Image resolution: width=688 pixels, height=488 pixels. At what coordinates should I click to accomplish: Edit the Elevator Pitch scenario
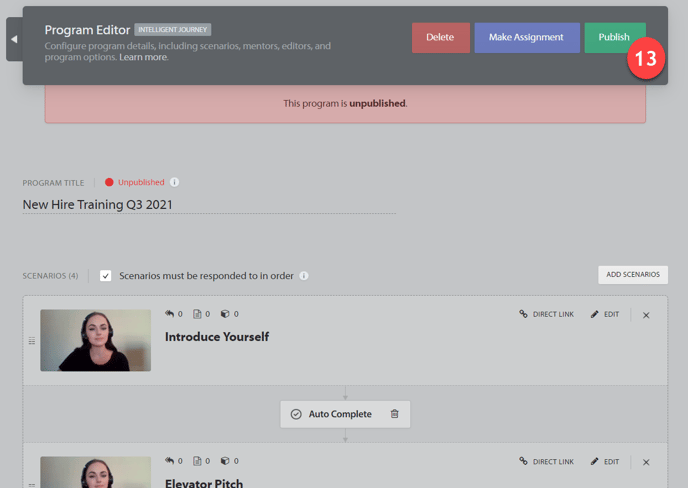click(x=605, y=462)
